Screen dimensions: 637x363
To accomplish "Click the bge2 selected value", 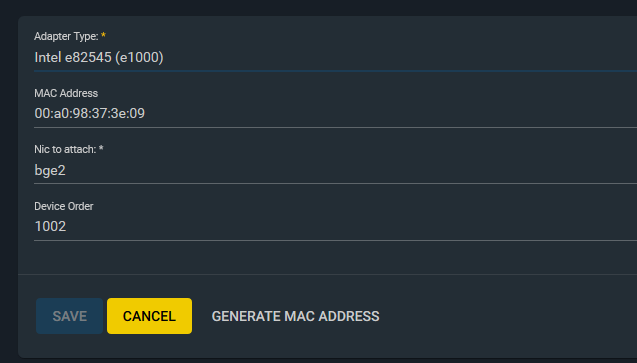I will pyautogui.click(x=50, y=170).
